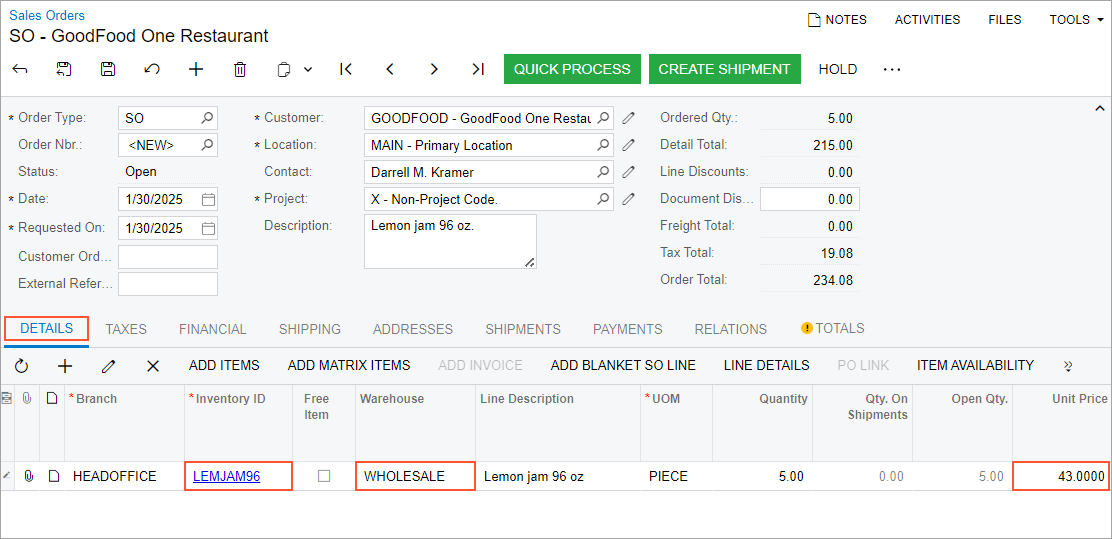
Task: Delete the order with trash icon
Action: click(x=240, y=69)
